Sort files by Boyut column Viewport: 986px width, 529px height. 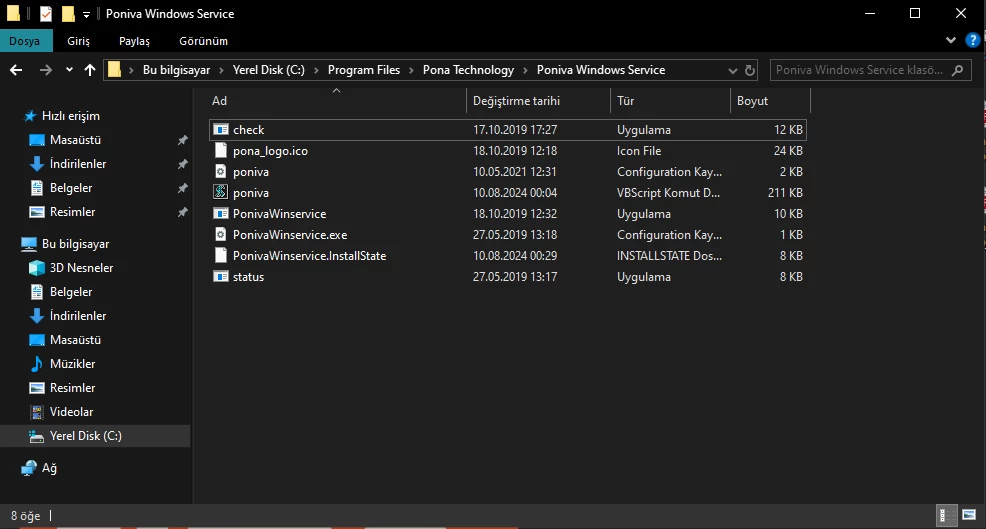(770, 101)
